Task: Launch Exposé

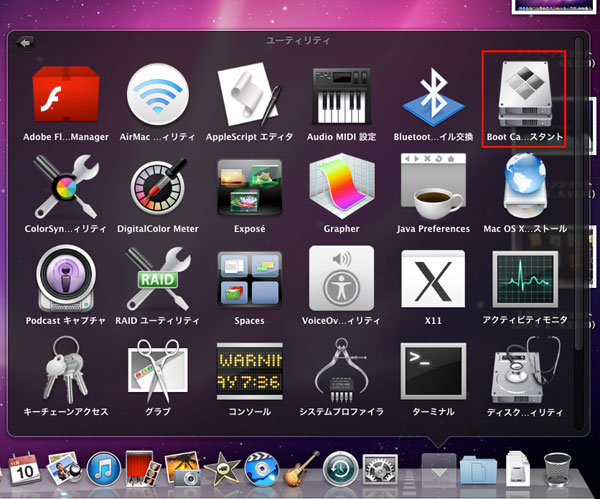Action: click(249, 194)
